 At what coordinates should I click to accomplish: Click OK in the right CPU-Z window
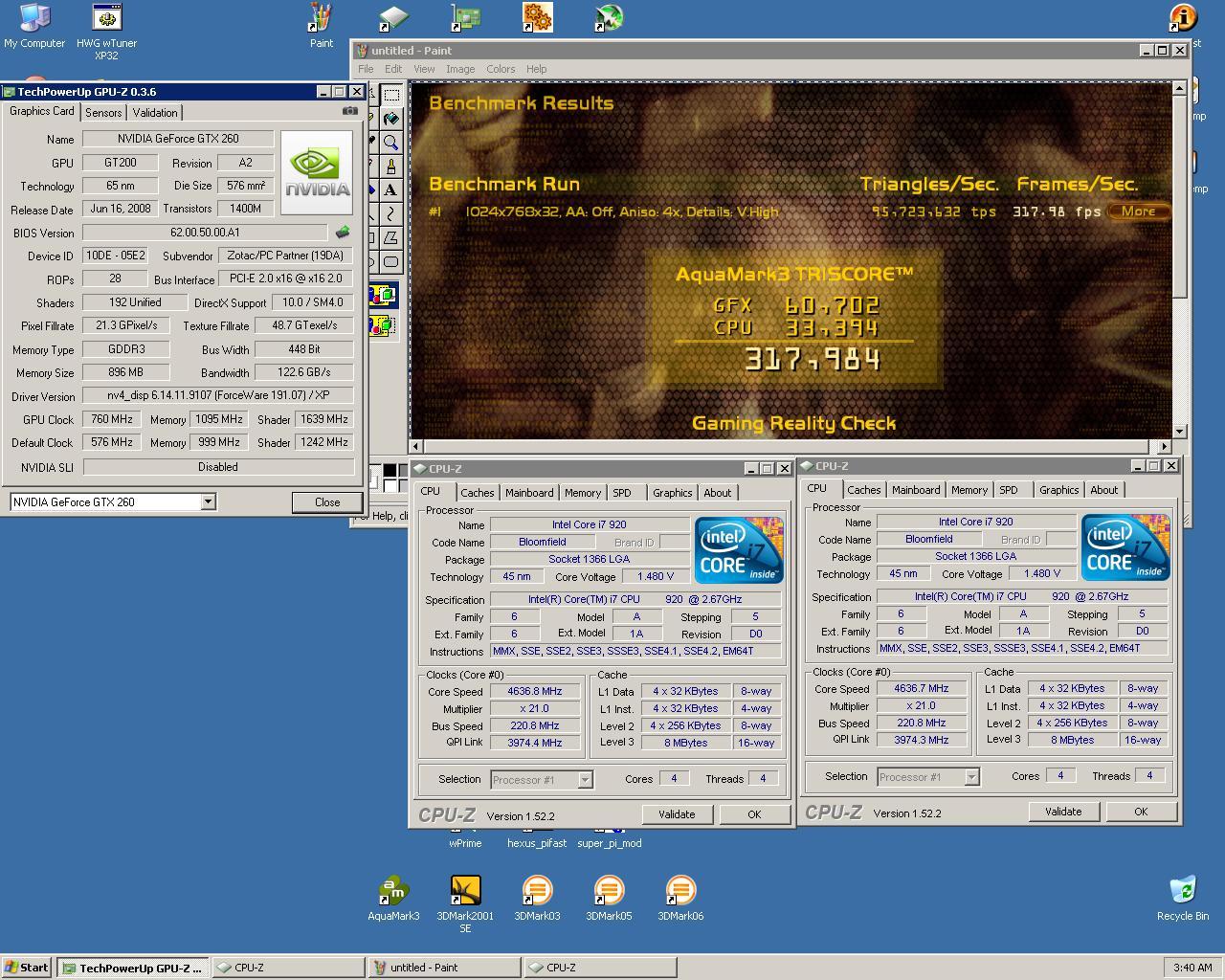[x=1141, y=812]
